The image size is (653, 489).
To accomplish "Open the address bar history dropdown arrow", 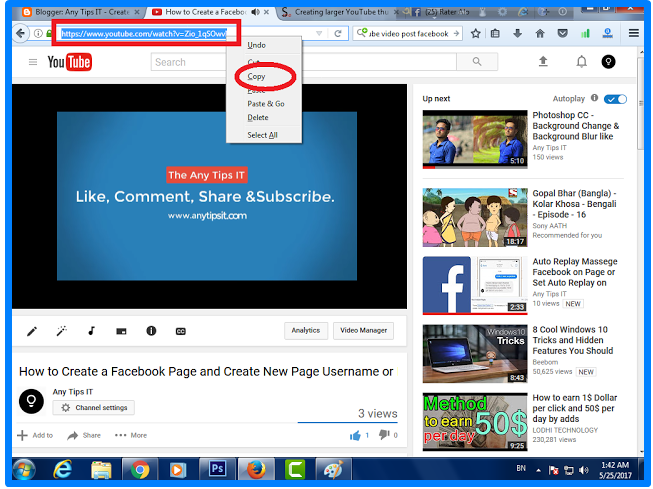I will (x=319, y=33).
